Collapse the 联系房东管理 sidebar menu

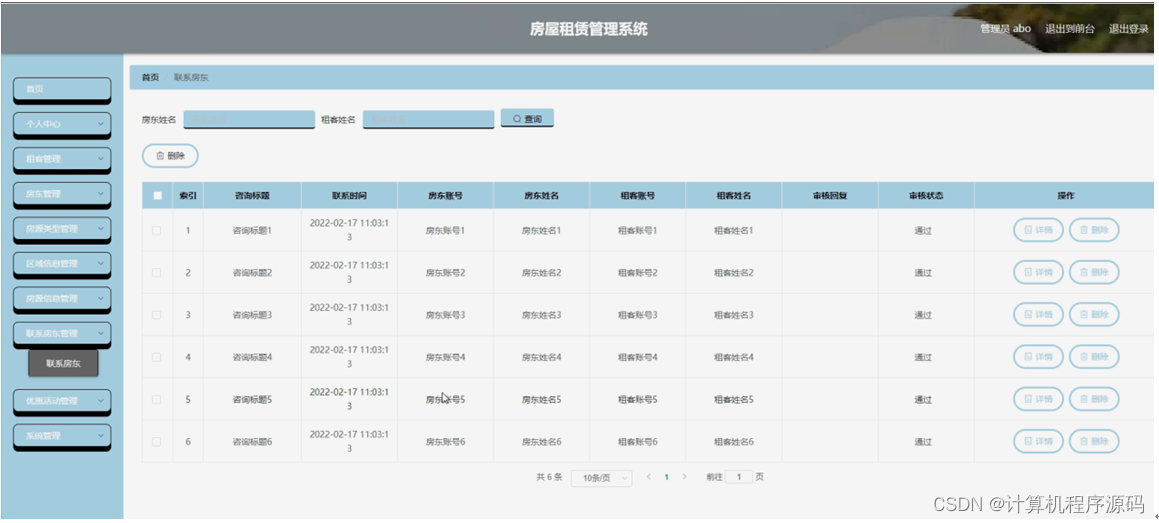click(x=62, y=334)
